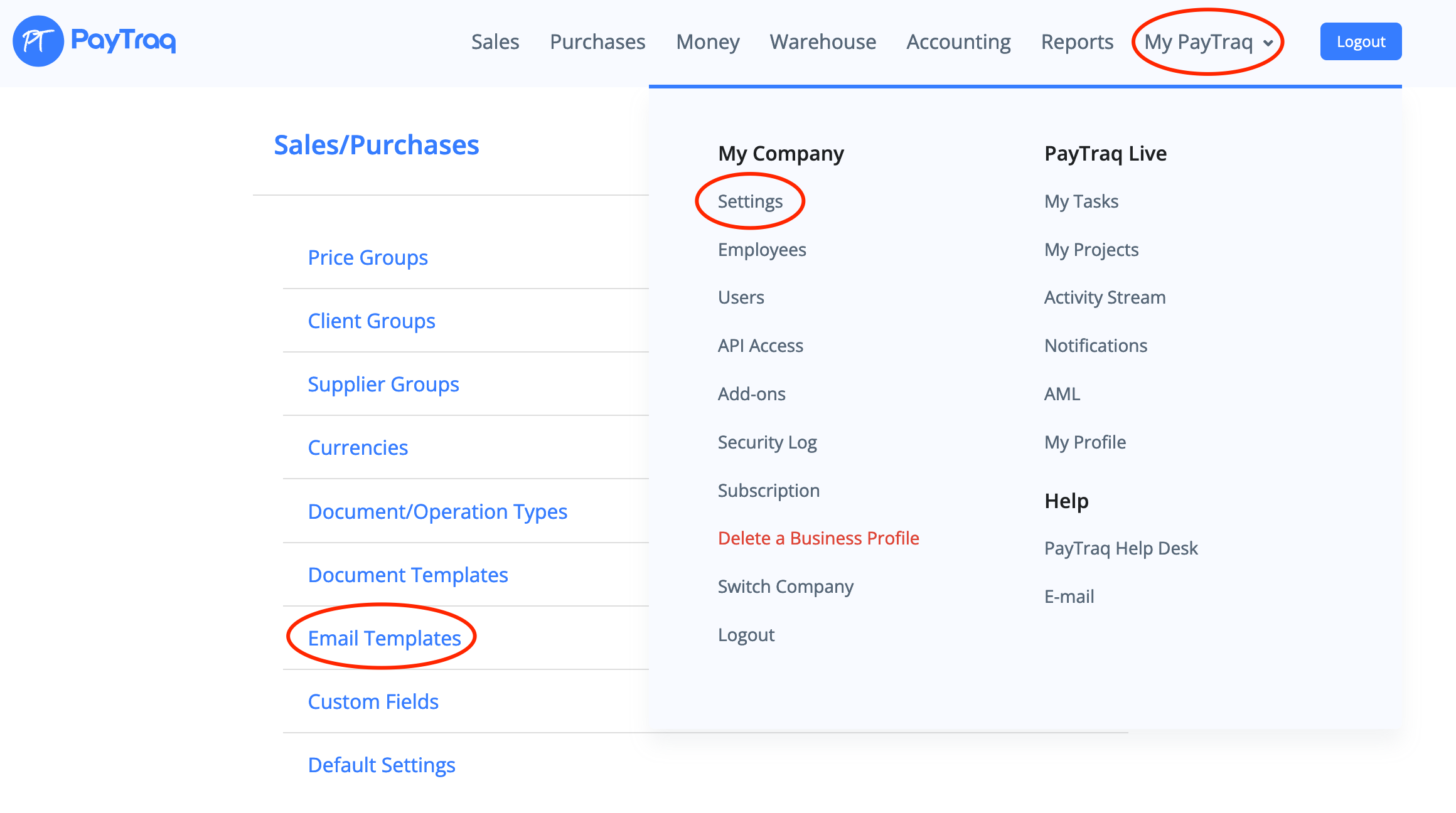Click Delete a Business Profile

[x=818, y=538]
